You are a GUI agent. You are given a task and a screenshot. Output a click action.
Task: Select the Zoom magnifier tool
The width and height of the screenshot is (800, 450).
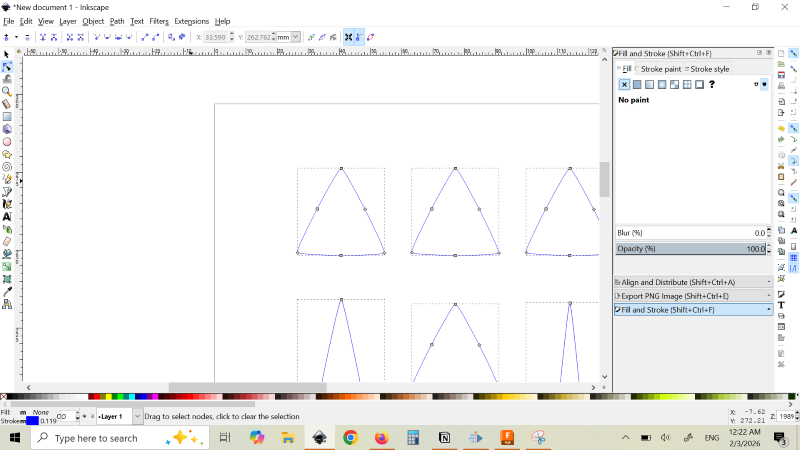point(7,92)
